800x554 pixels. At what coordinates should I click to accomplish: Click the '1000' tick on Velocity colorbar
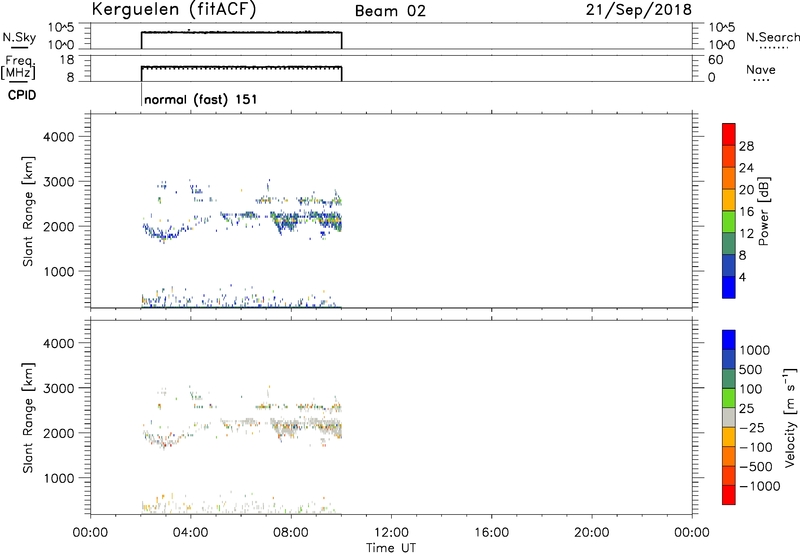[755, 350]
